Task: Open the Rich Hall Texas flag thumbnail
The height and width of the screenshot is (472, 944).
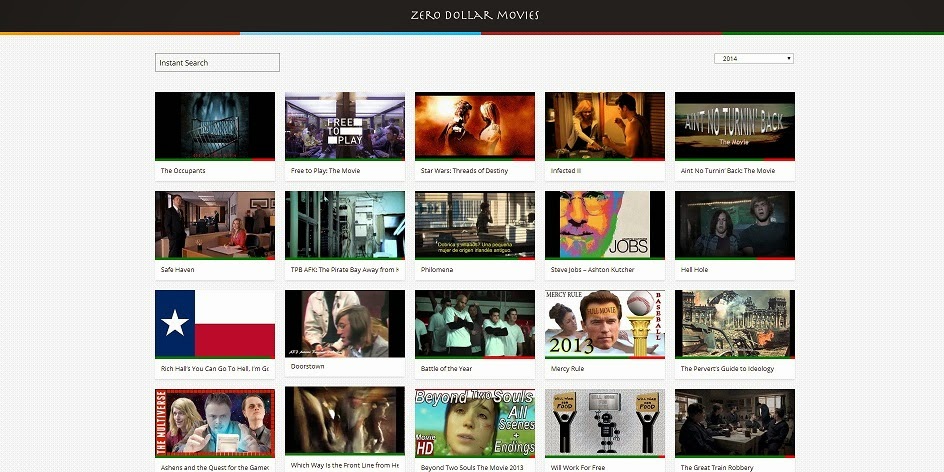Action: coord(215,324)
